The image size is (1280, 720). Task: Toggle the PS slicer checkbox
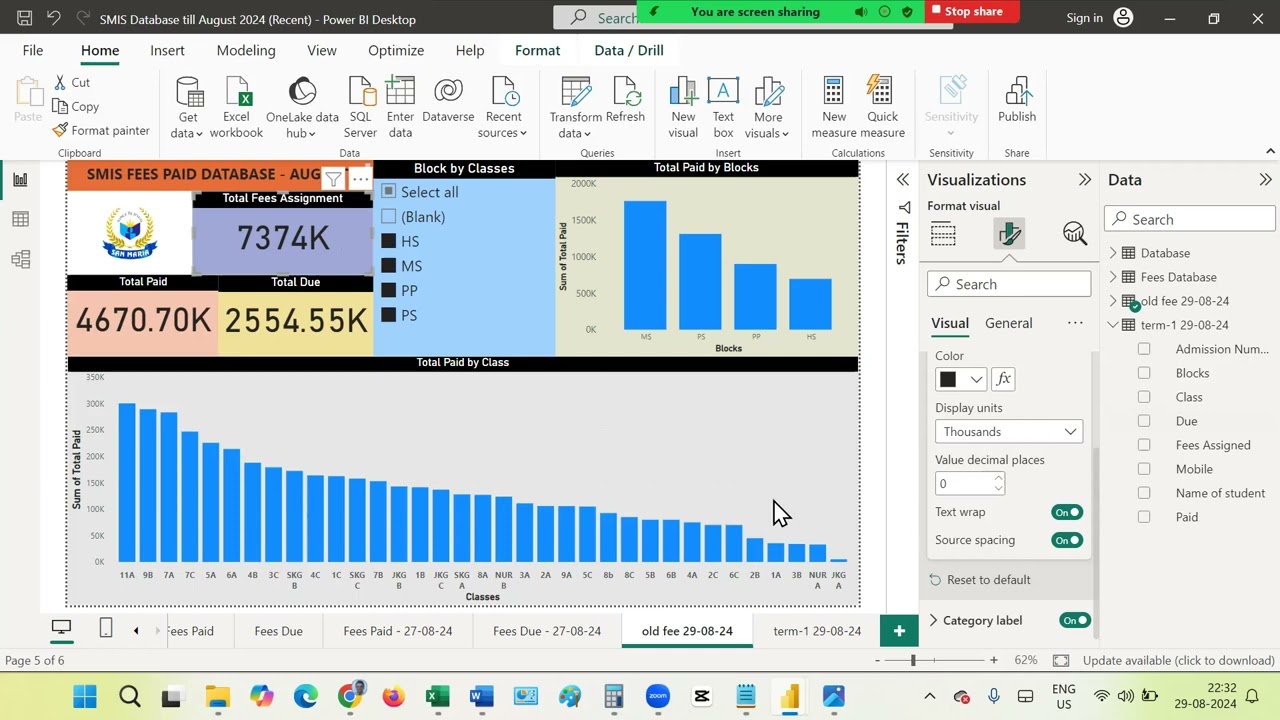(389, 315)
